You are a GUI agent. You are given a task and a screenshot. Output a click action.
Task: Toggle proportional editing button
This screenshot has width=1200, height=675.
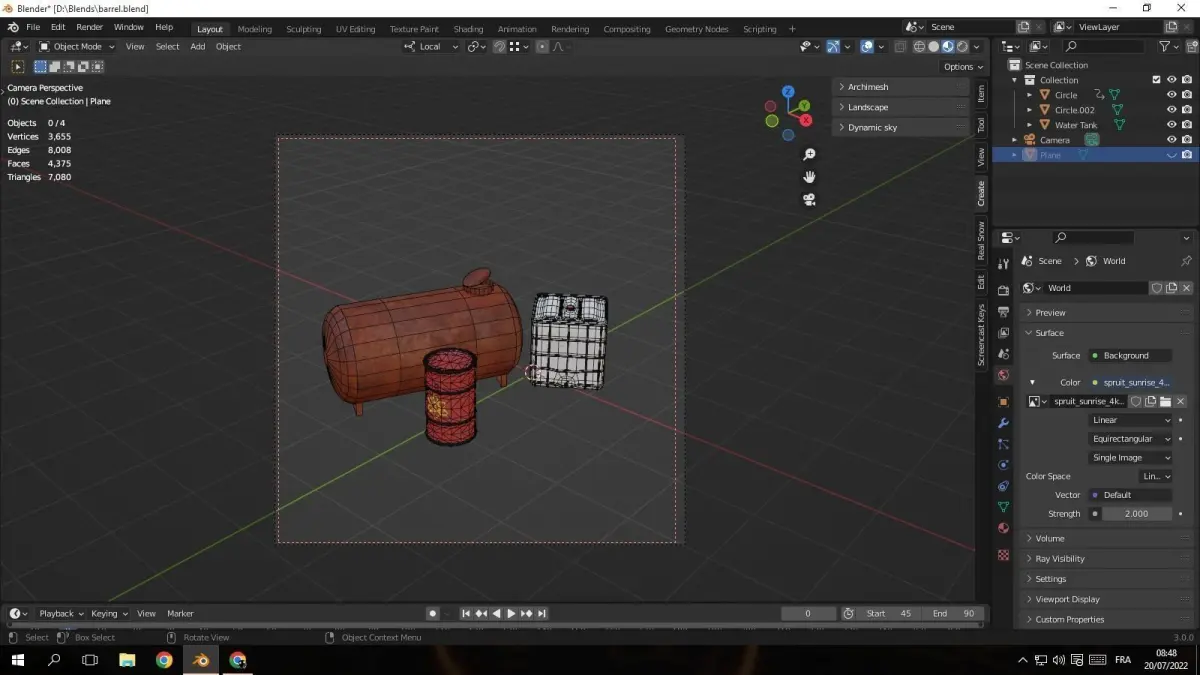click(542, 46)
